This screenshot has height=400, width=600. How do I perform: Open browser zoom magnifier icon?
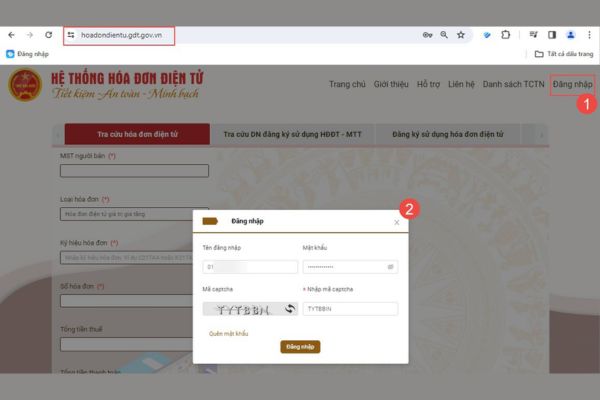coord(444,35)
